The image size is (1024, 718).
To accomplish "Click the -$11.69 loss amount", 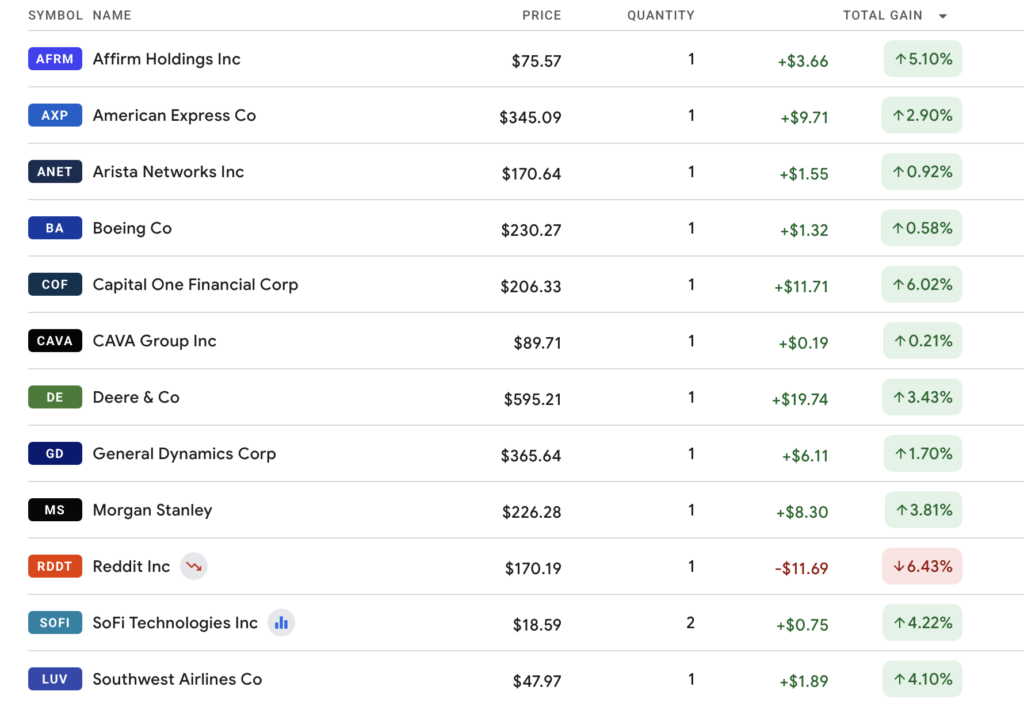I will tap(801, 568).
